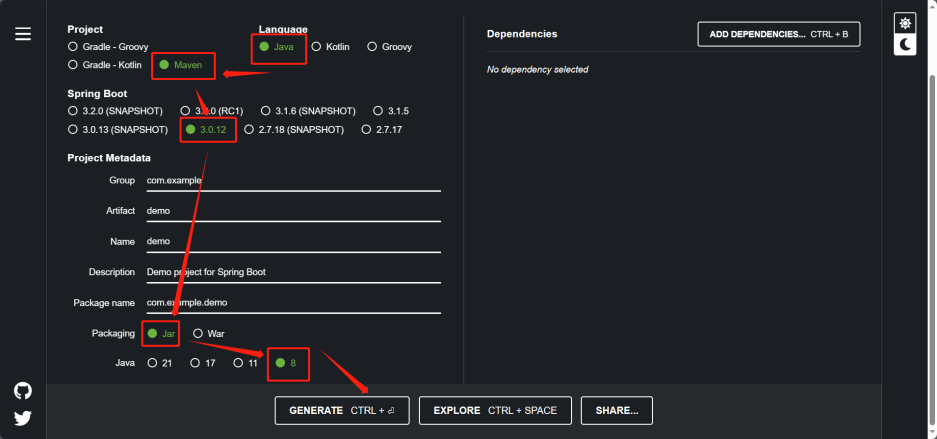Select War packaging
937x439 pixels.
209,333
